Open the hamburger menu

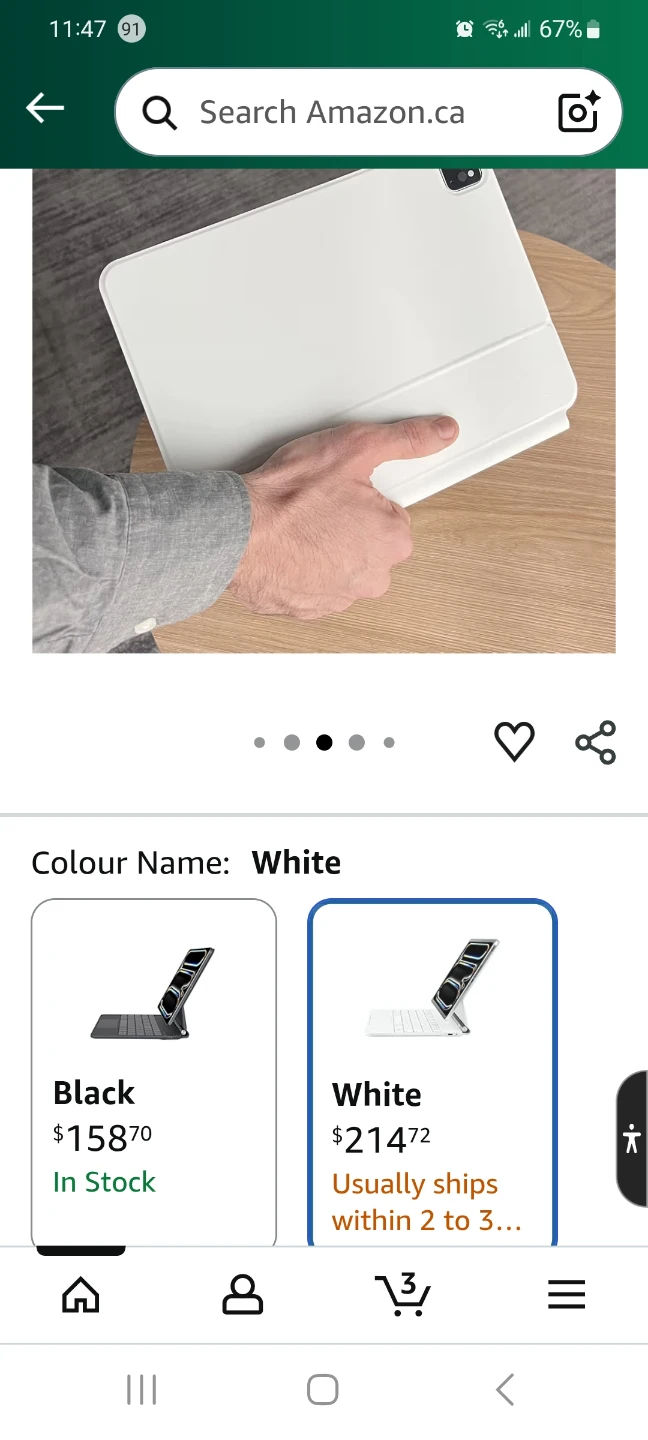click(566, 1295)
